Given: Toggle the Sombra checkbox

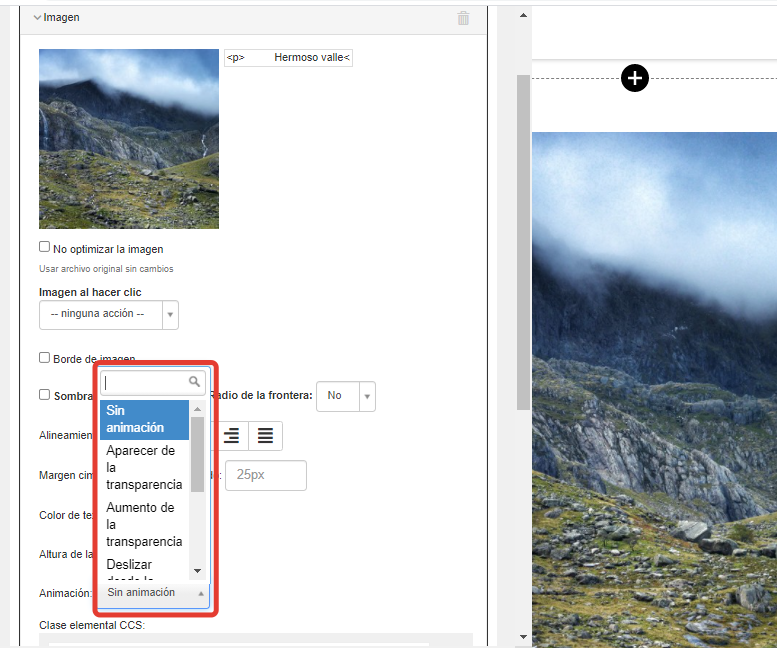Looking at the screenshot, I should (45, 394).
